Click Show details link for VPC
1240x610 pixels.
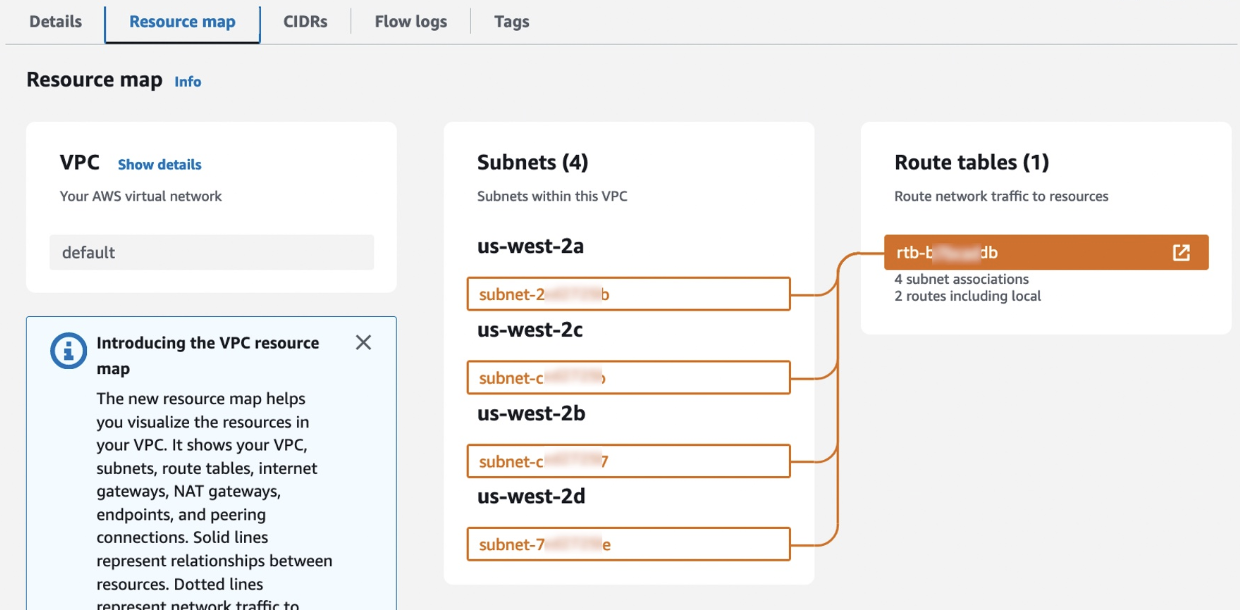coord(160,164)
